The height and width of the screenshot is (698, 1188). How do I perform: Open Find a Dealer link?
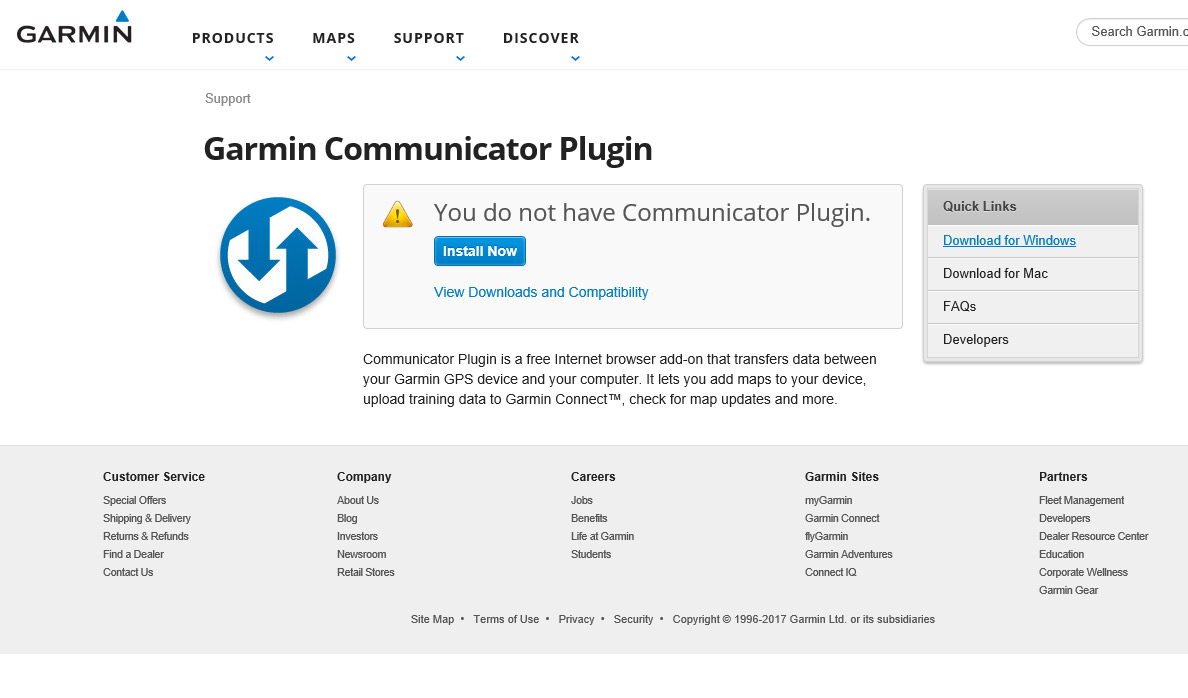click(133, 555)
